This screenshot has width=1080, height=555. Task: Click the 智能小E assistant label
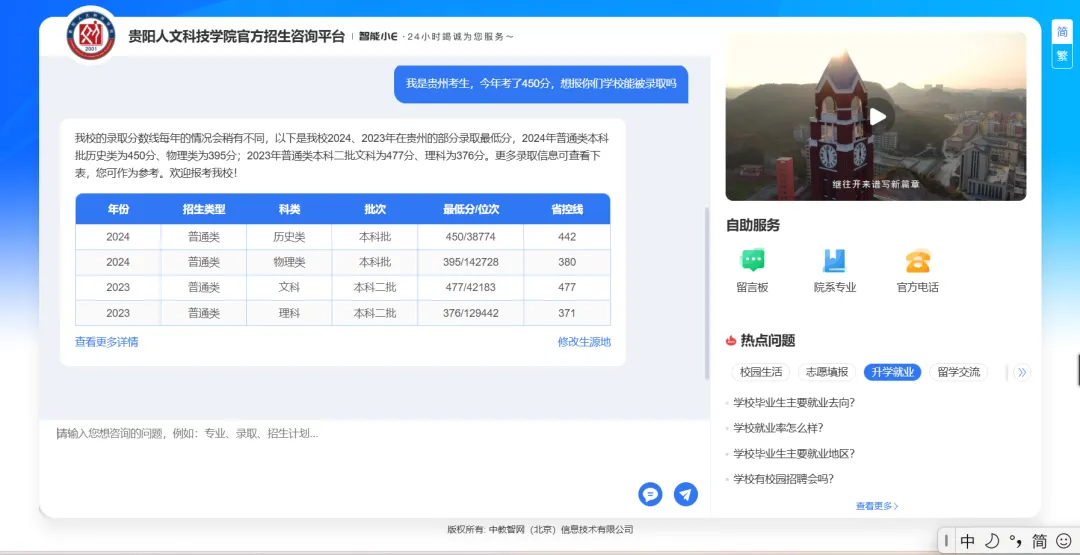(378, 36)
